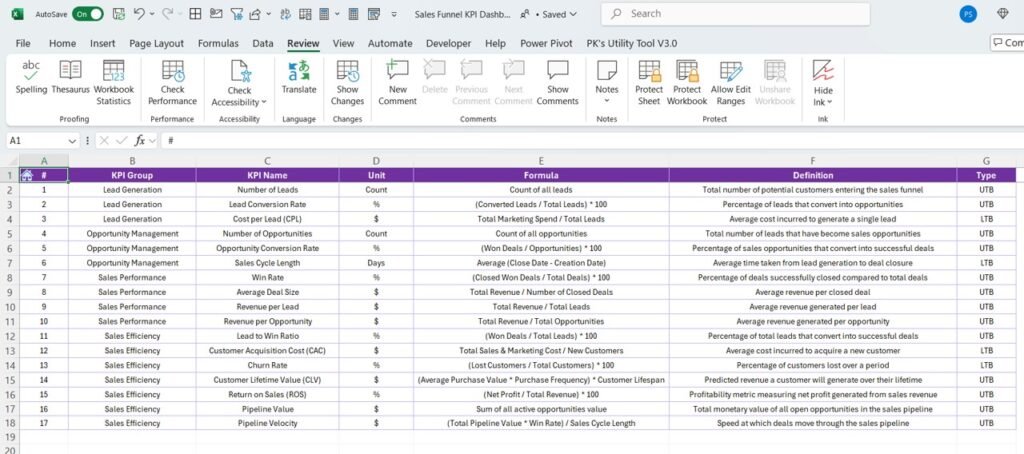The height and width of the screenshot is (454, 1024).
Task: Click the Notes icon
Action: 607,71
